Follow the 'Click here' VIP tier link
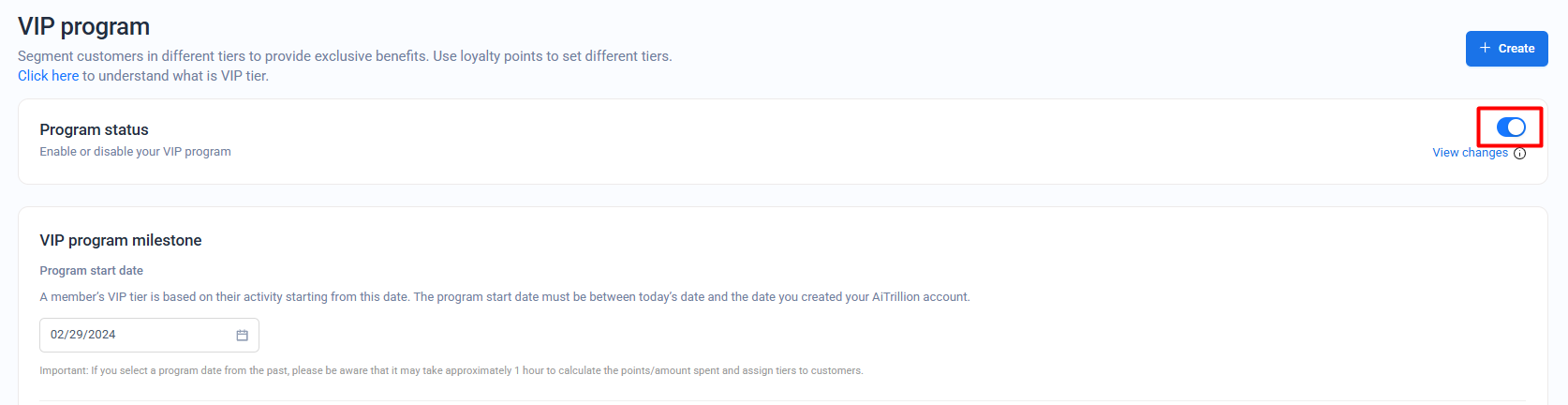The height and width of the screenshot is (405, 1568). pyautogui.click(x=48, y=76)
